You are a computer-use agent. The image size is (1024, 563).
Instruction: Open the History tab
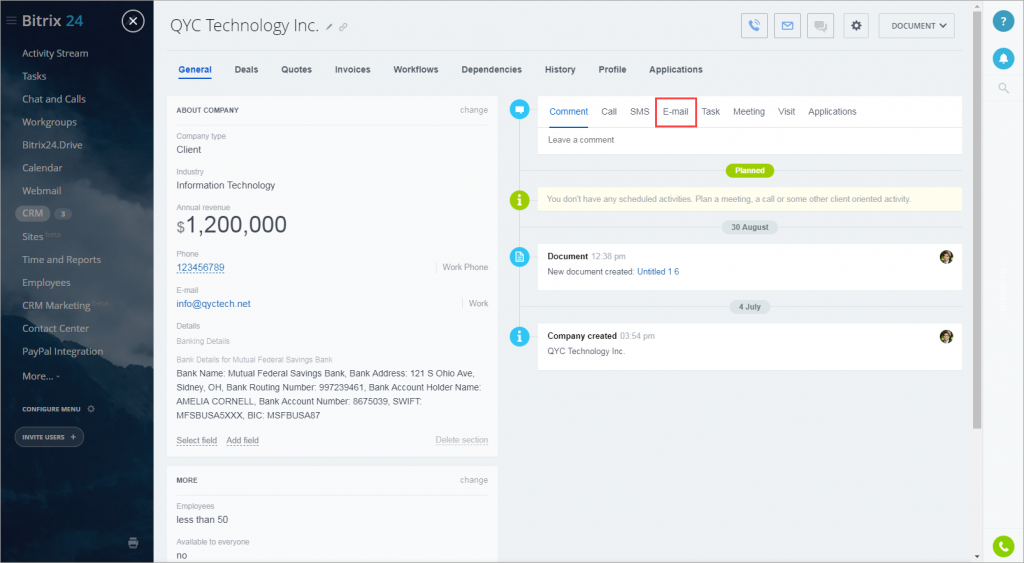(560, 69)
